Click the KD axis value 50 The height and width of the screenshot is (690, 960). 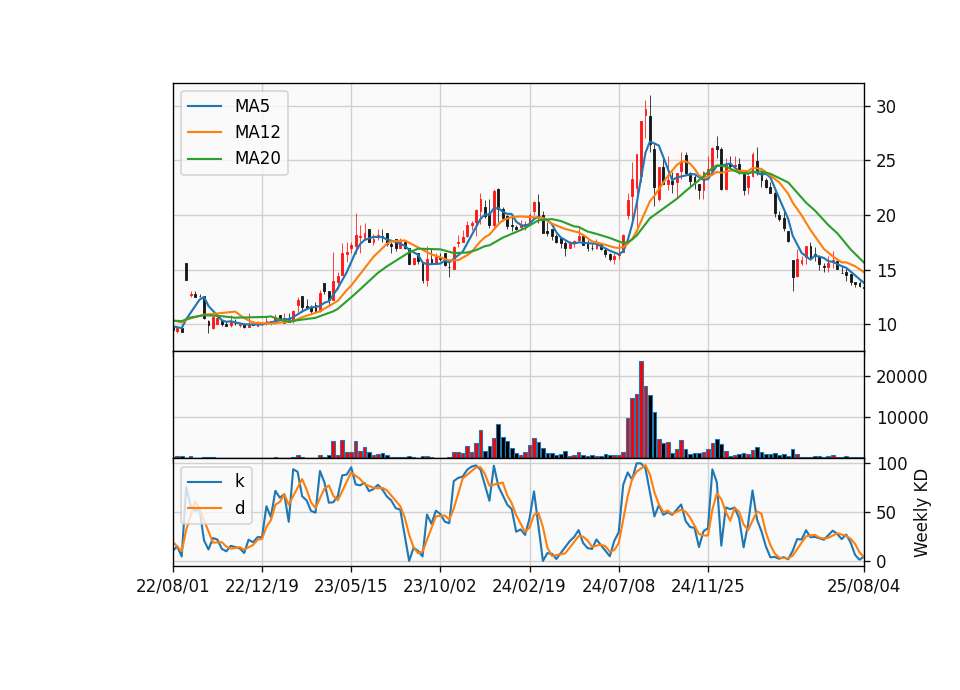(886, 513)
